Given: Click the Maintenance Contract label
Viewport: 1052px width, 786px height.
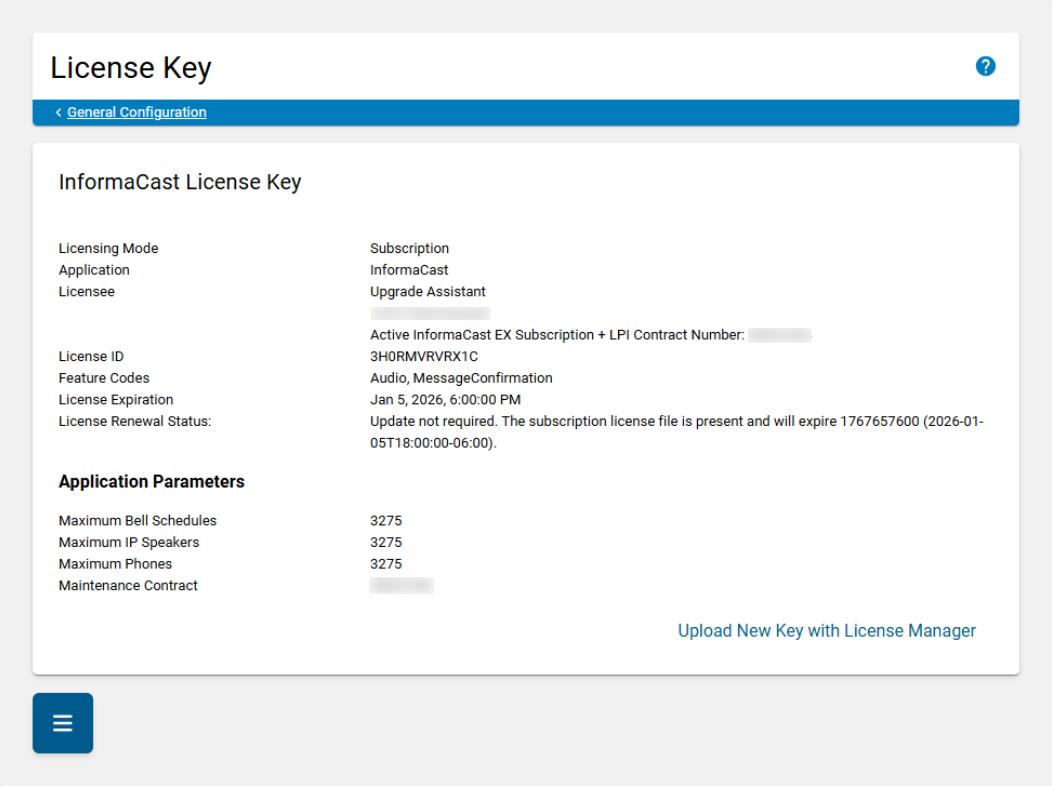Looking at the screenshot, I should point(128,585).
